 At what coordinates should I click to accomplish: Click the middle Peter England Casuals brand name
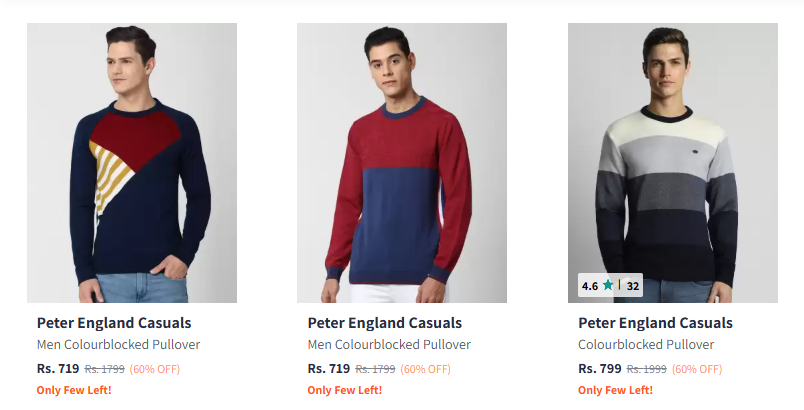385,323
